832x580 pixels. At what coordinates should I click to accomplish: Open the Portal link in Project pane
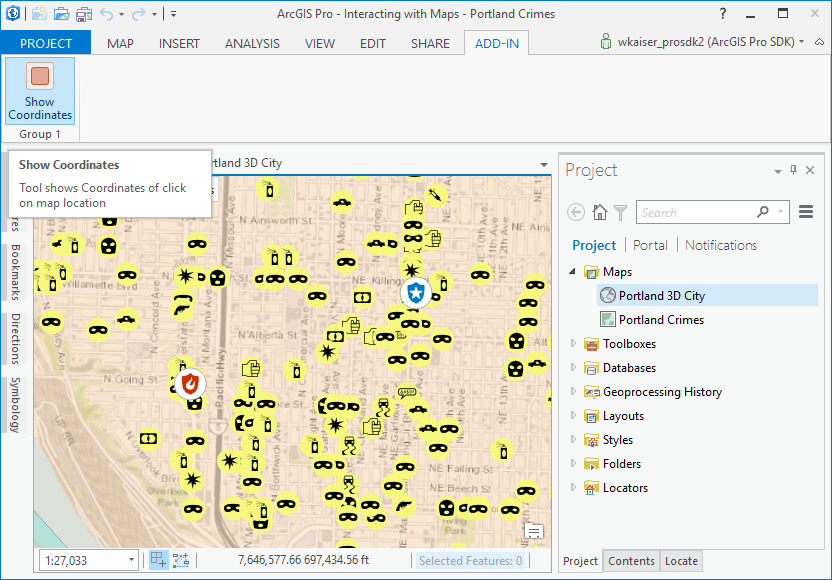[650, 245]
